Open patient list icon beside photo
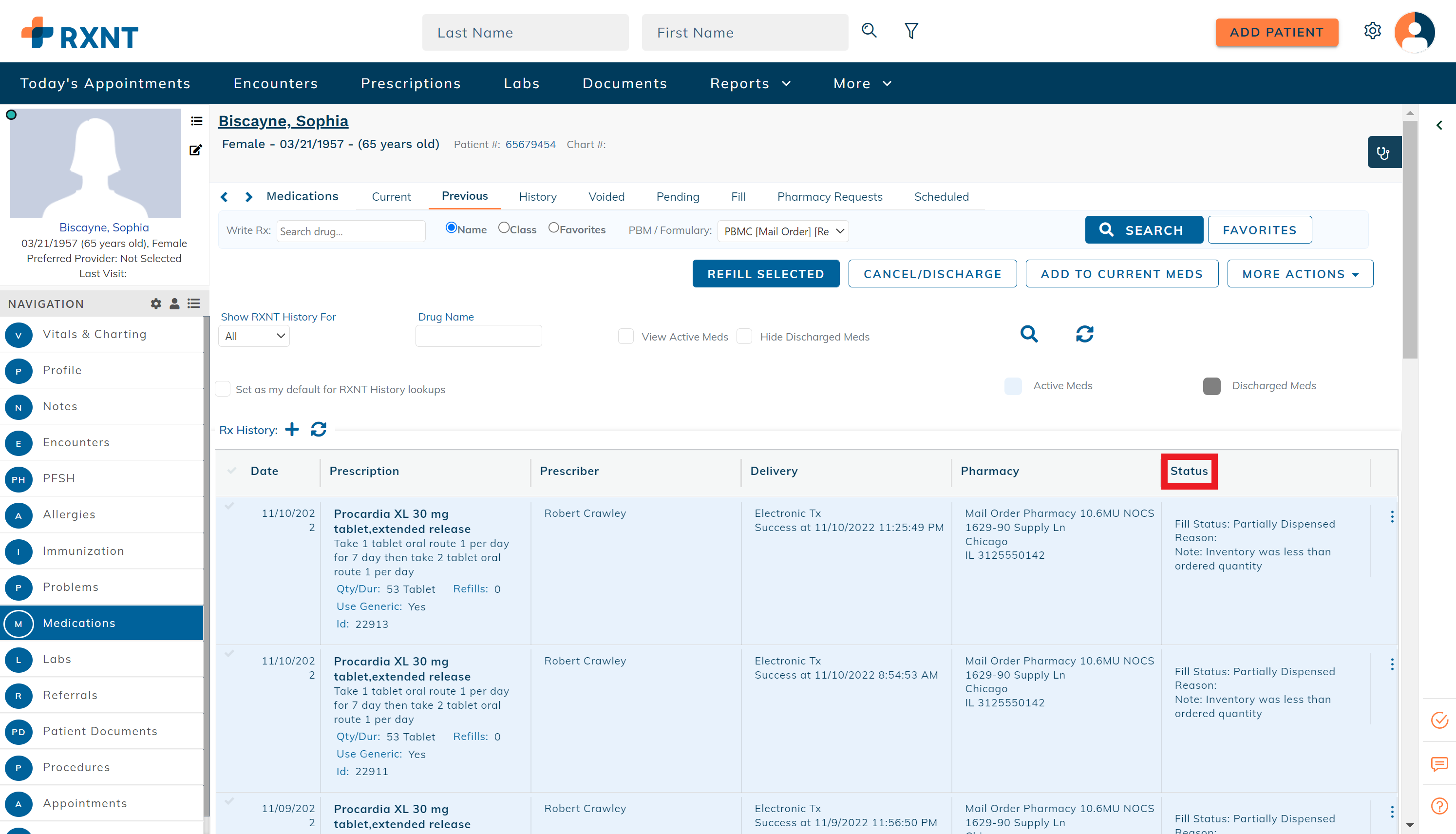Viewport: 1456px width, 834px height. coord(196,121)
